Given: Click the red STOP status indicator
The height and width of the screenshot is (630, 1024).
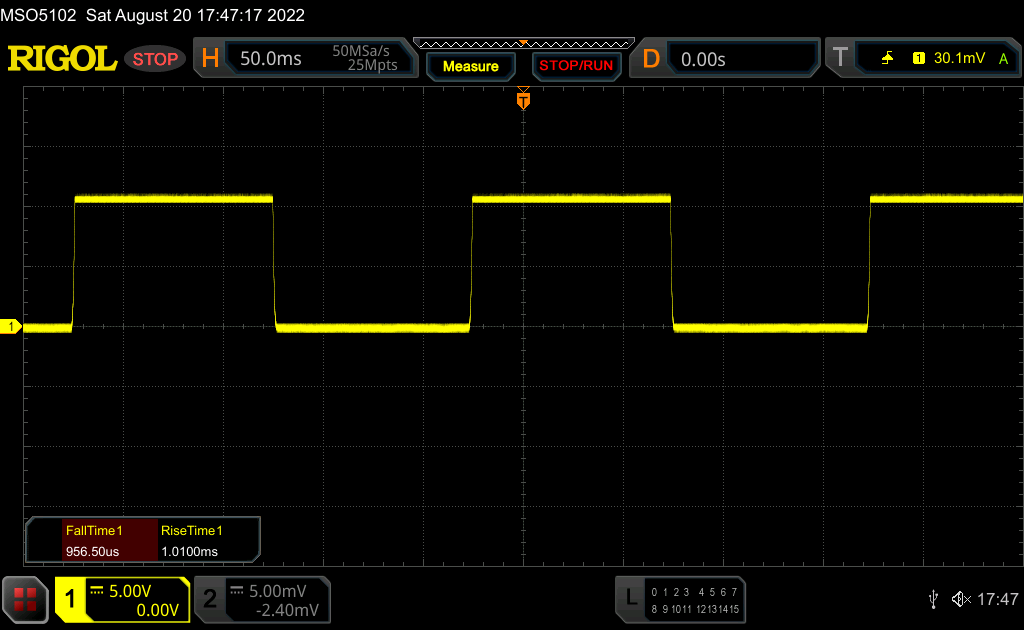Looking at the screenshot, I should 155,59.
